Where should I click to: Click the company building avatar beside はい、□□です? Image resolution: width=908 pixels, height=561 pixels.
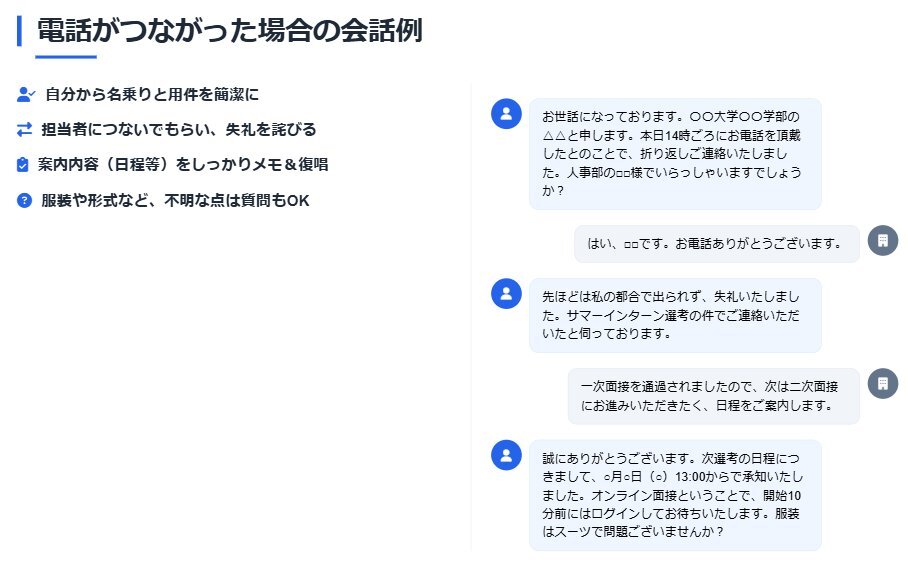[883, 240]
